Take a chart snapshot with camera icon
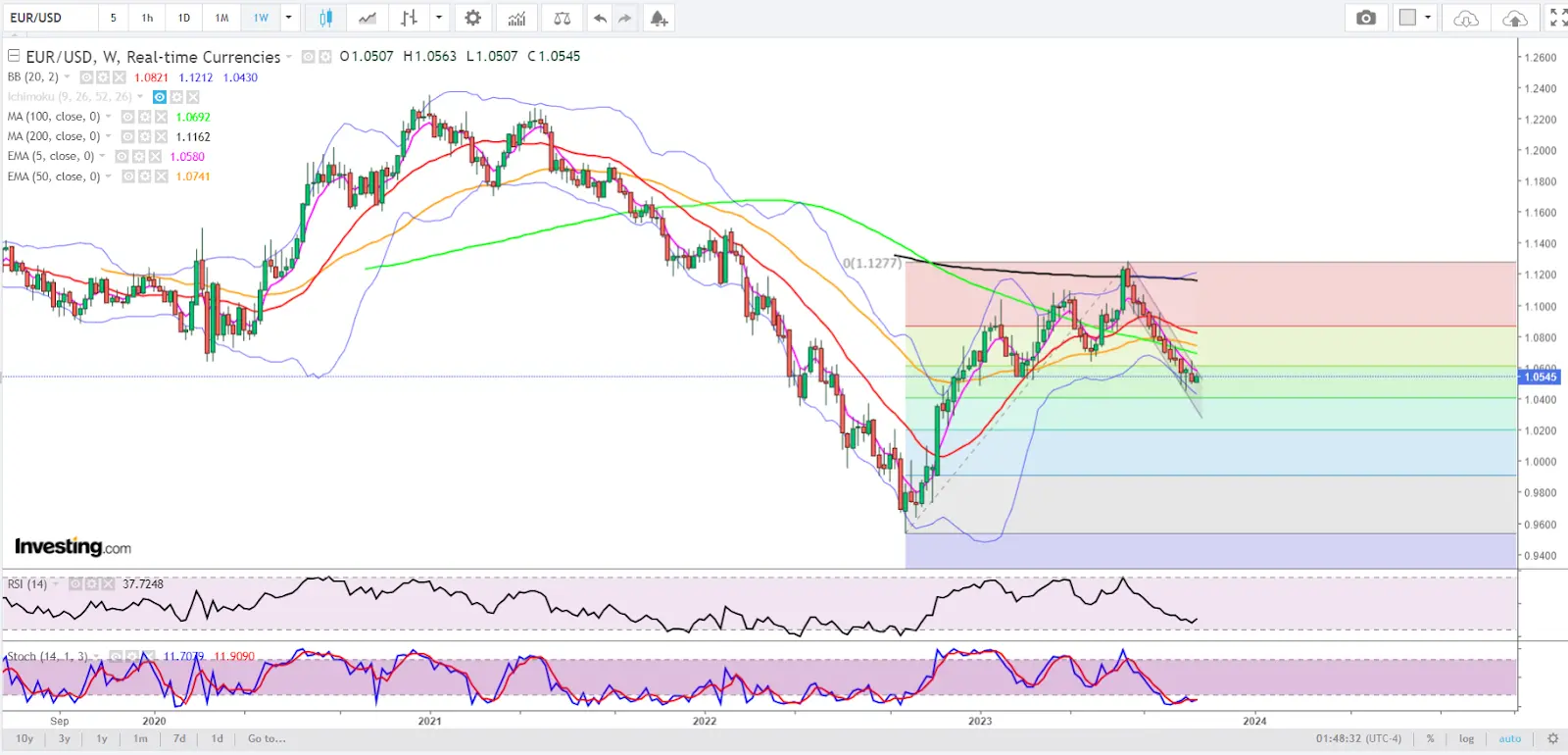The image size is (1568, 755). coord(1366,18)
